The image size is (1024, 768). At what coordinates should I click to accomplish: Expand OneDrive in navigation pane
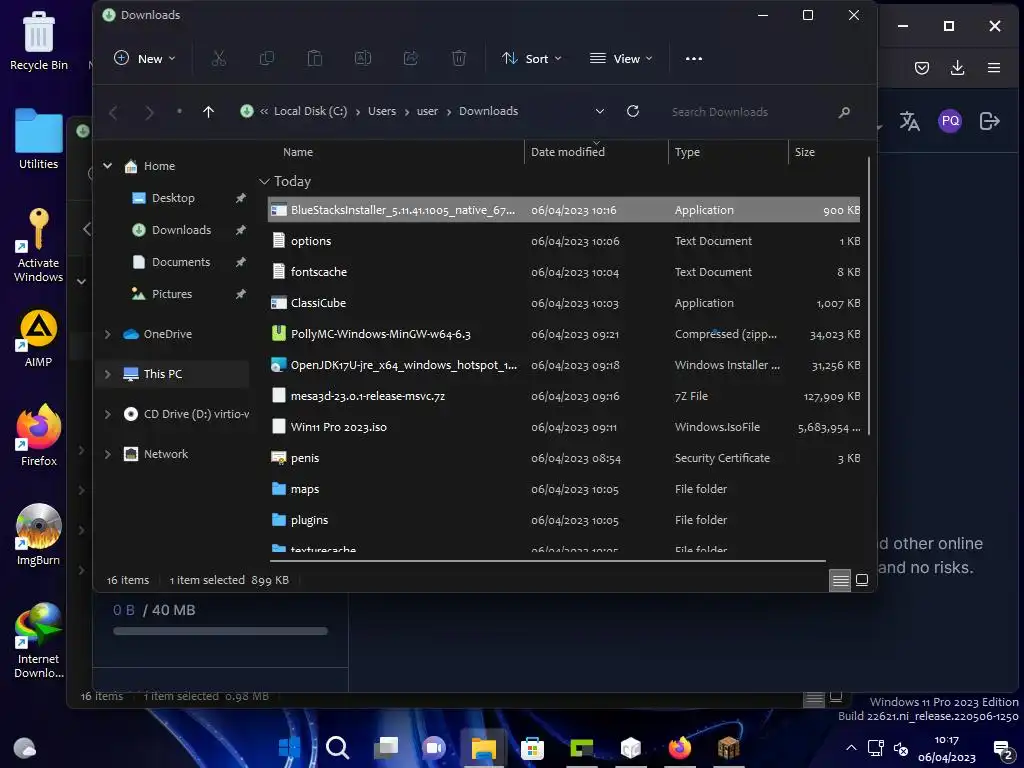(108, 334)
